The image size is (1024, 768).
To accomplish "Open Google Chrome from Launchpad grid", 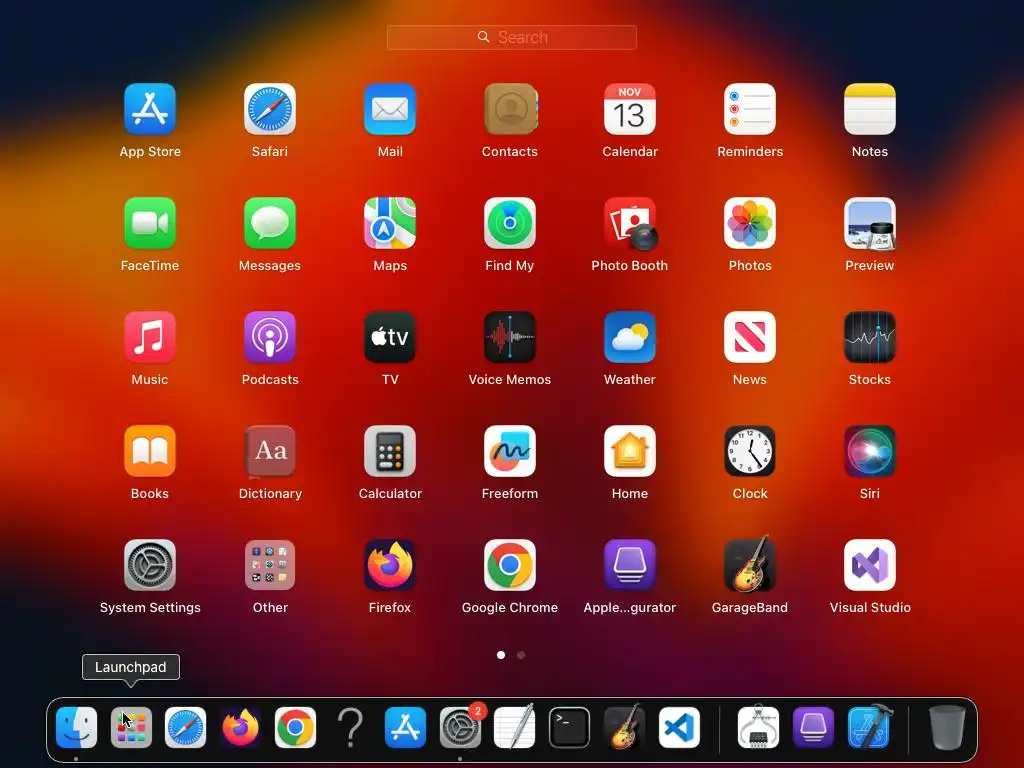I will coord(510,565).
